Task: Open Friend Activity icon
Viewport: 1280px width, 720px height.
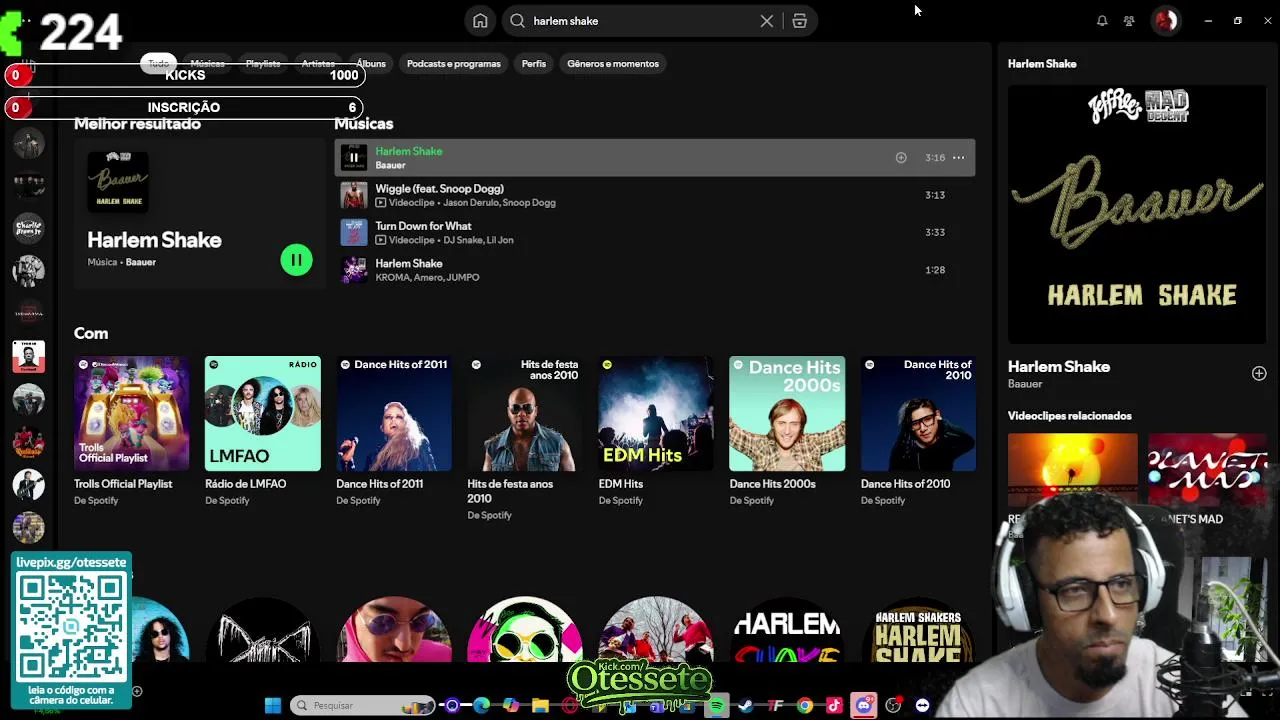Action: [1129, 21]
